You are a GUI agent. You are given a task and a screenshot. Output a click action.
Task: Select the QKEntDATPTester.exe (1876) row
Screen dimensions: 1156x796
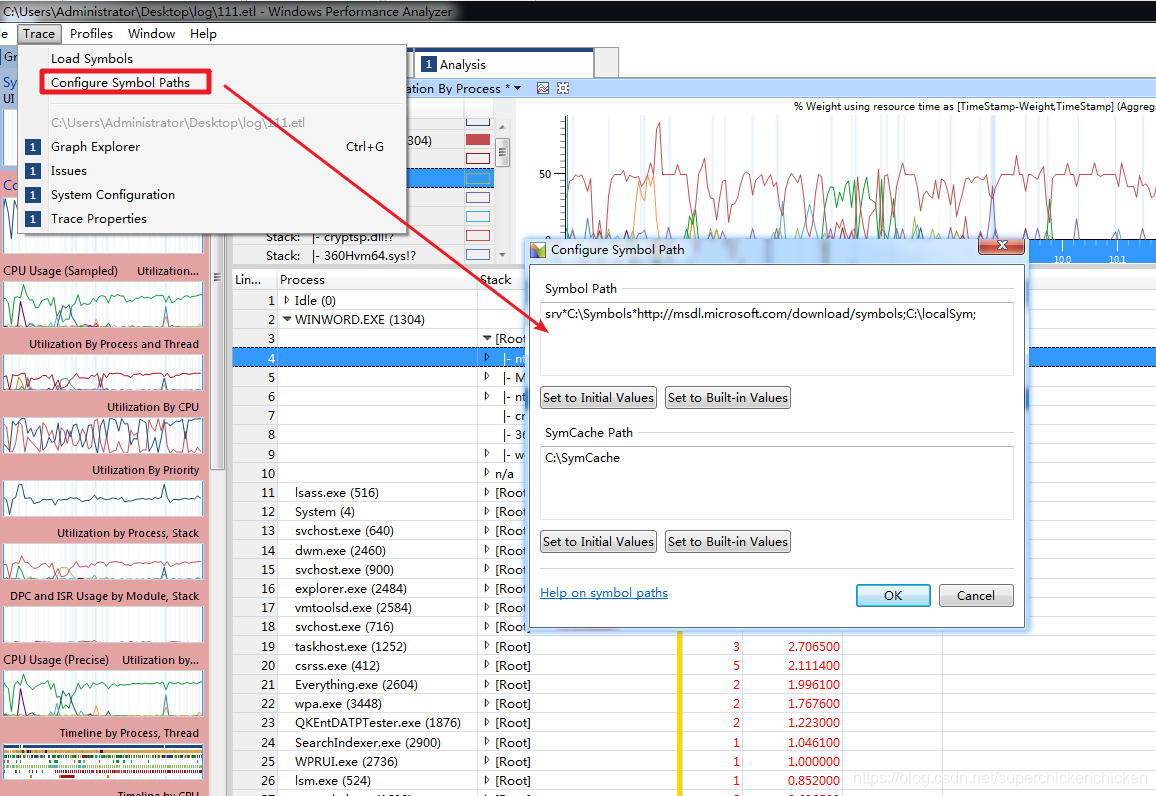point(377,722)
